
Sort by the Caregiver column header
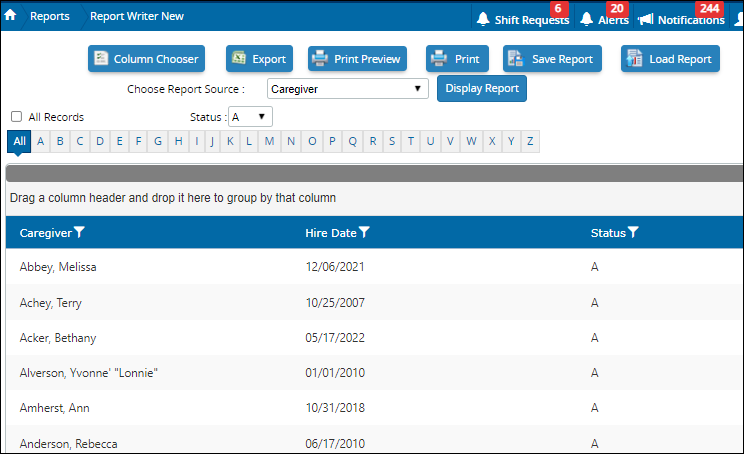46,233
